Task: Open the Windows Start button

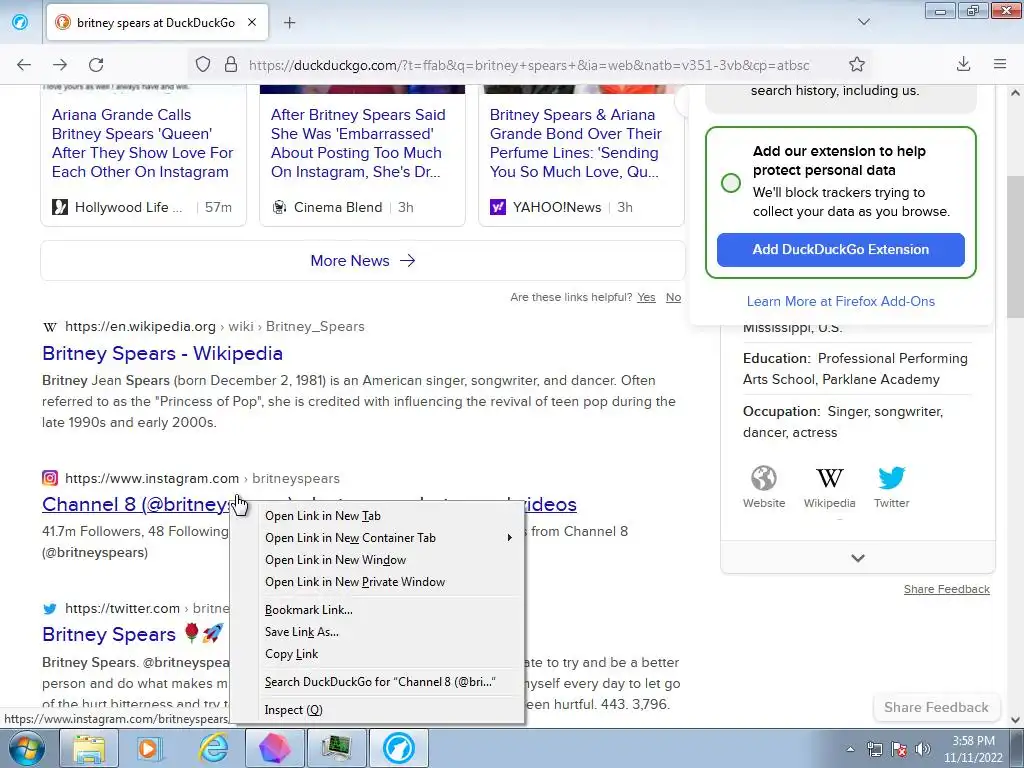Action: click(x=26, y=748)
